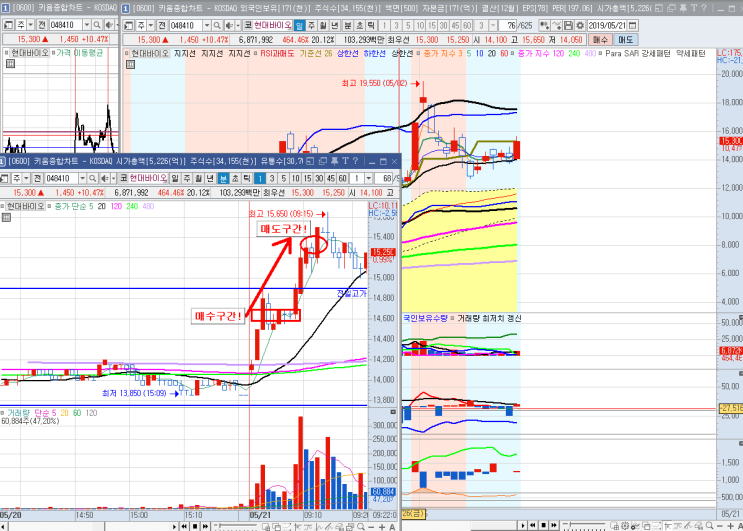Screen dimensions: 743x531
Task: Click the T icon in front window title bar
Action: click(x=345, y=161)
